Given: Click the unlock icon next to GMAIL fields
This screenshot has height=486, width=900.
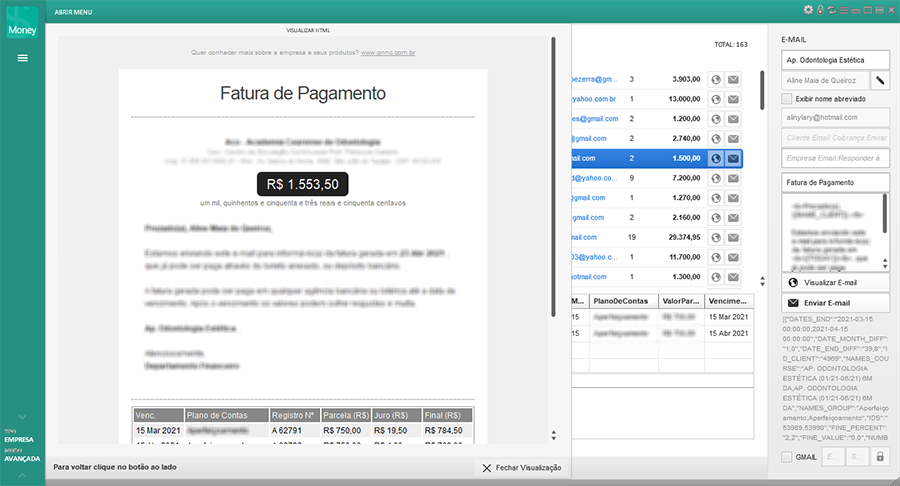Looking at the screenshot, I should point(880,457).
